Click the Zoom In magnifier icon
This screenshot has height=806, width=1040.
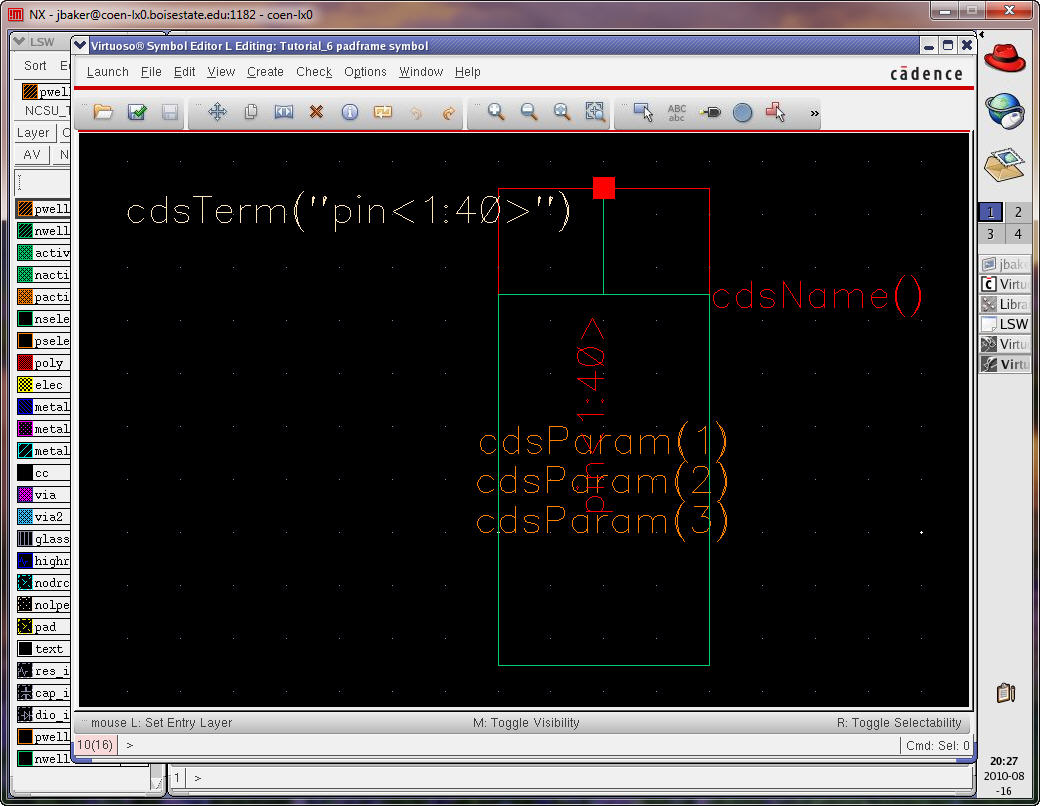496,113
